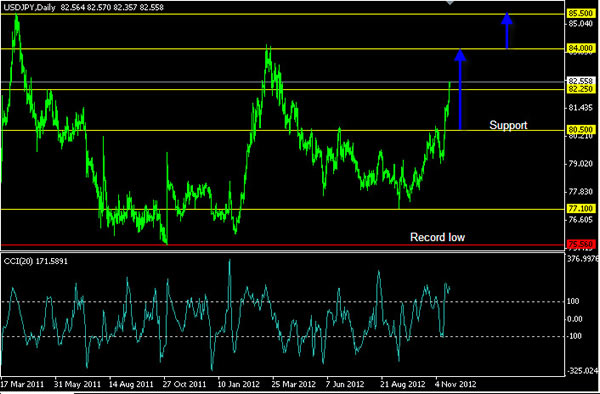Image resolution: width=600 pixels, height=394 pixels.
Task: Click the 4 Nov 2012 date label
Action: coord(455,384)
